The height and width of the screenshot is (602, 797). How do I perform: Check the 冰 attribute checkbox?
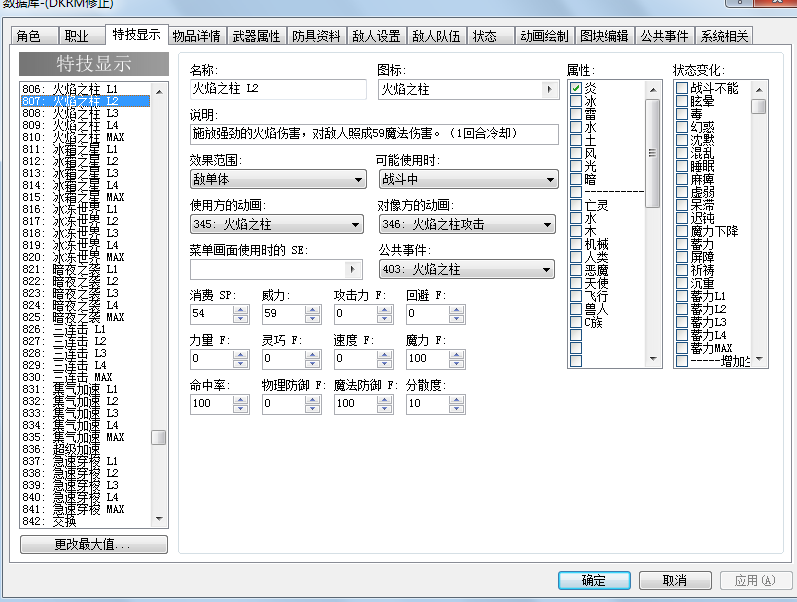(576, 101)
